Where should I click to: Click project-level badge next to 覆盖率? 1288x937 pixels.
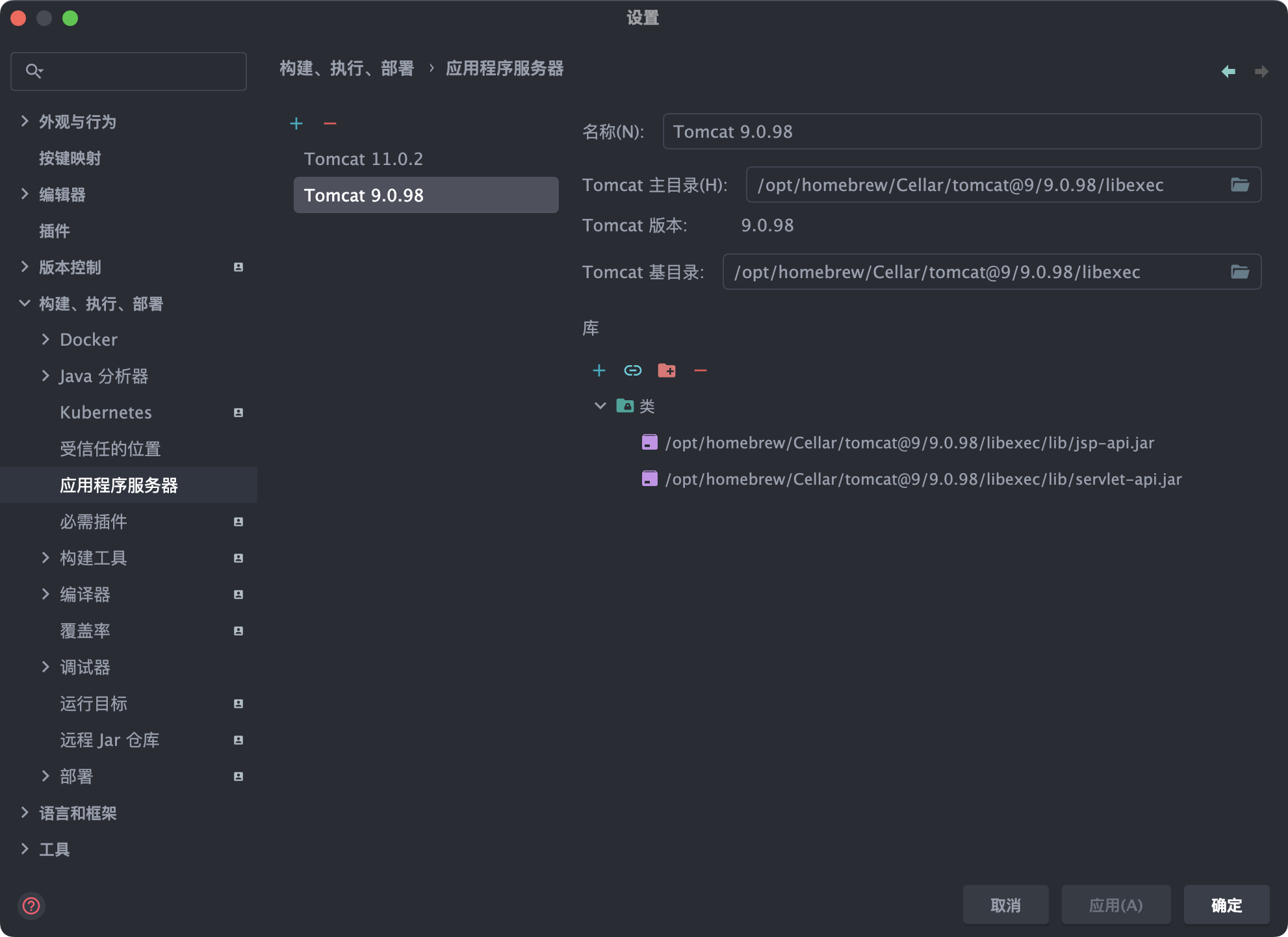[x=238, y=631]
